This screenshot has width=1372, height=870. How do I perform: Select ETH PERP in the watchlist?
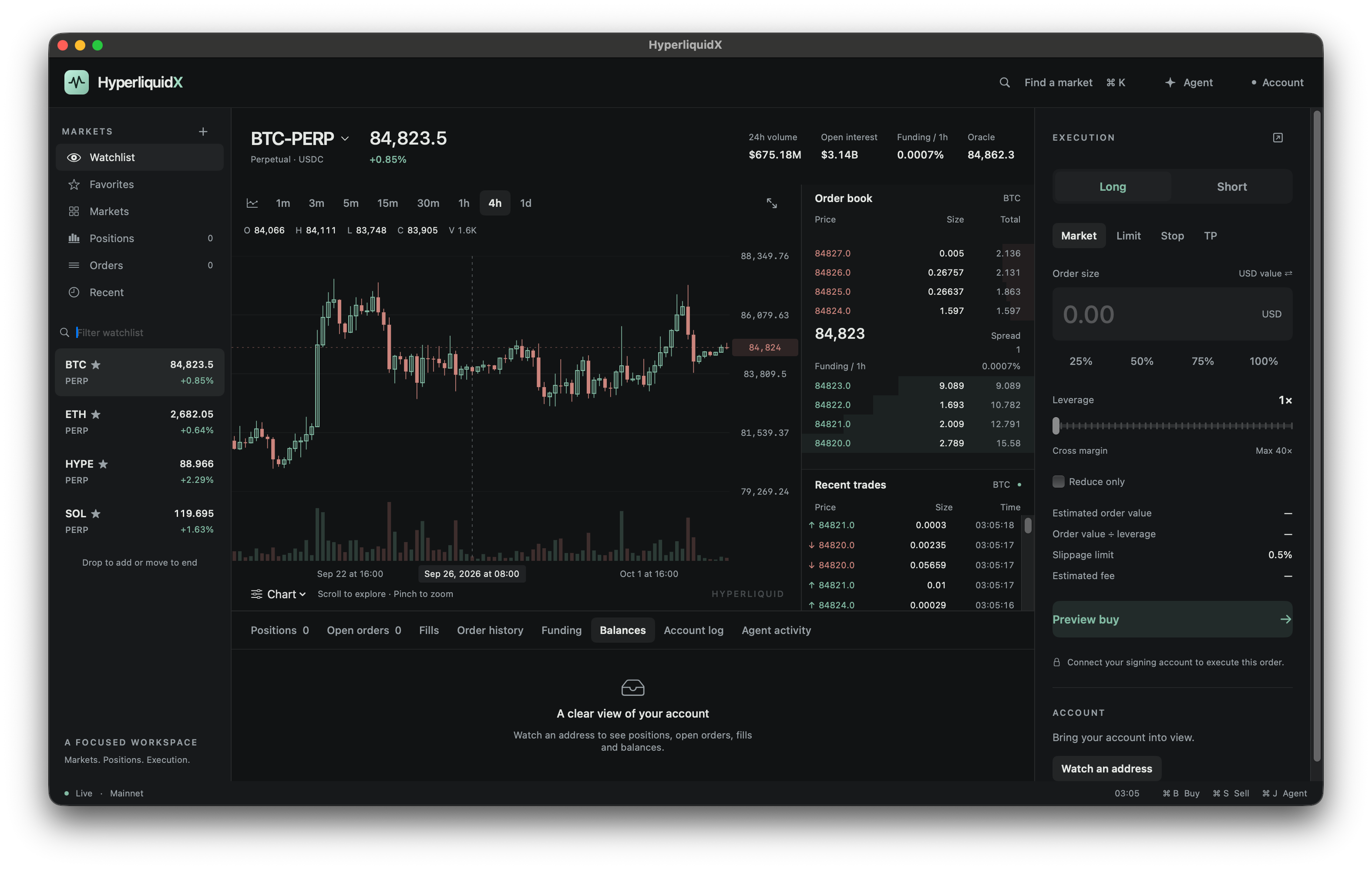click(139, 422)
